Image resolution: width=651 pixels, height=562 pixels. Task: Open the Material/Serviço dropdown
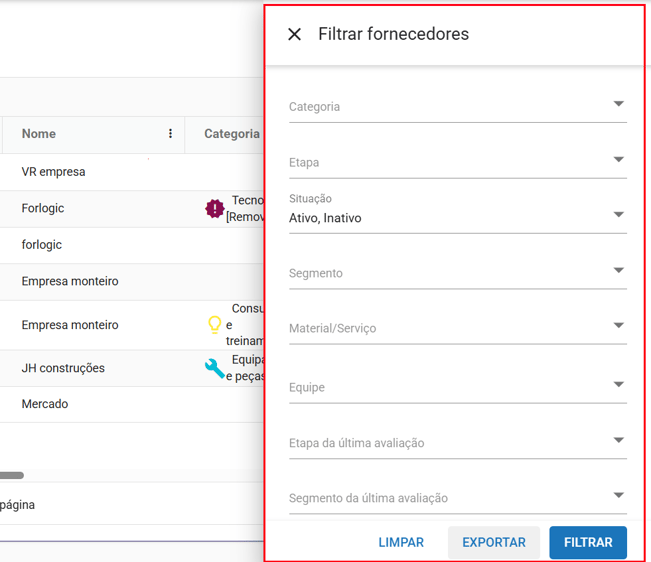(x=457, y=328)
